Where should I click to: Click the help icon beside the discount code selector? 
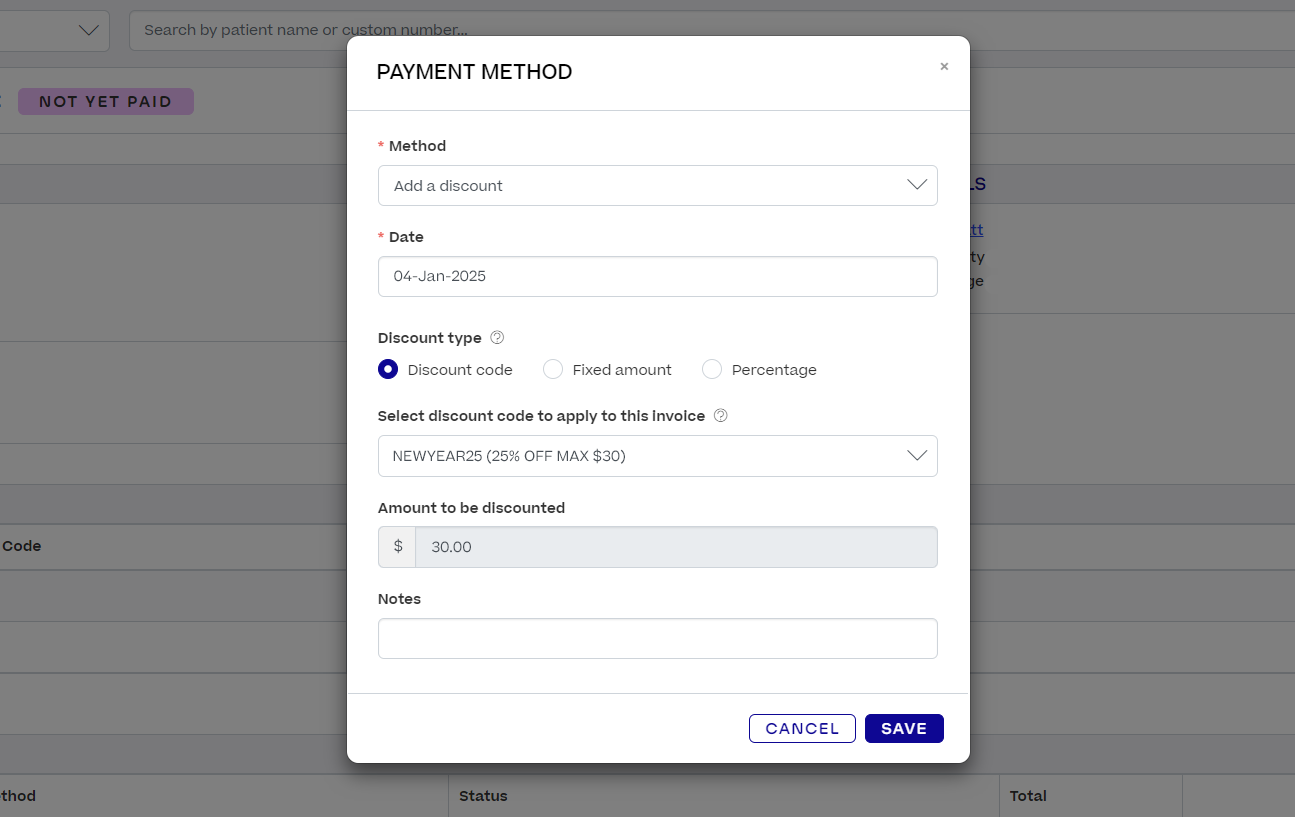click(x=720, y=415)
